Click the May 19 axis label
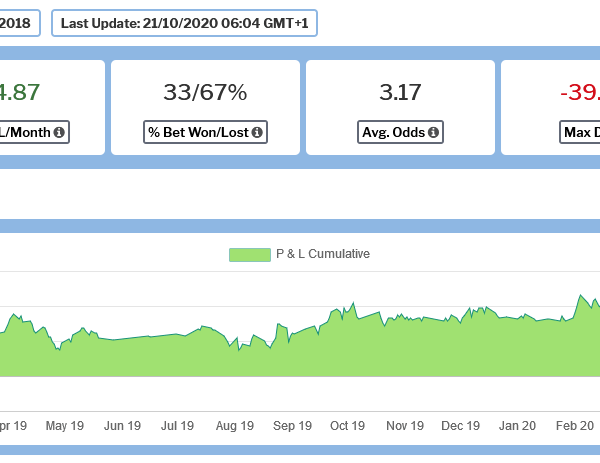This screenshot has width=600, height=463. point(64,426)
